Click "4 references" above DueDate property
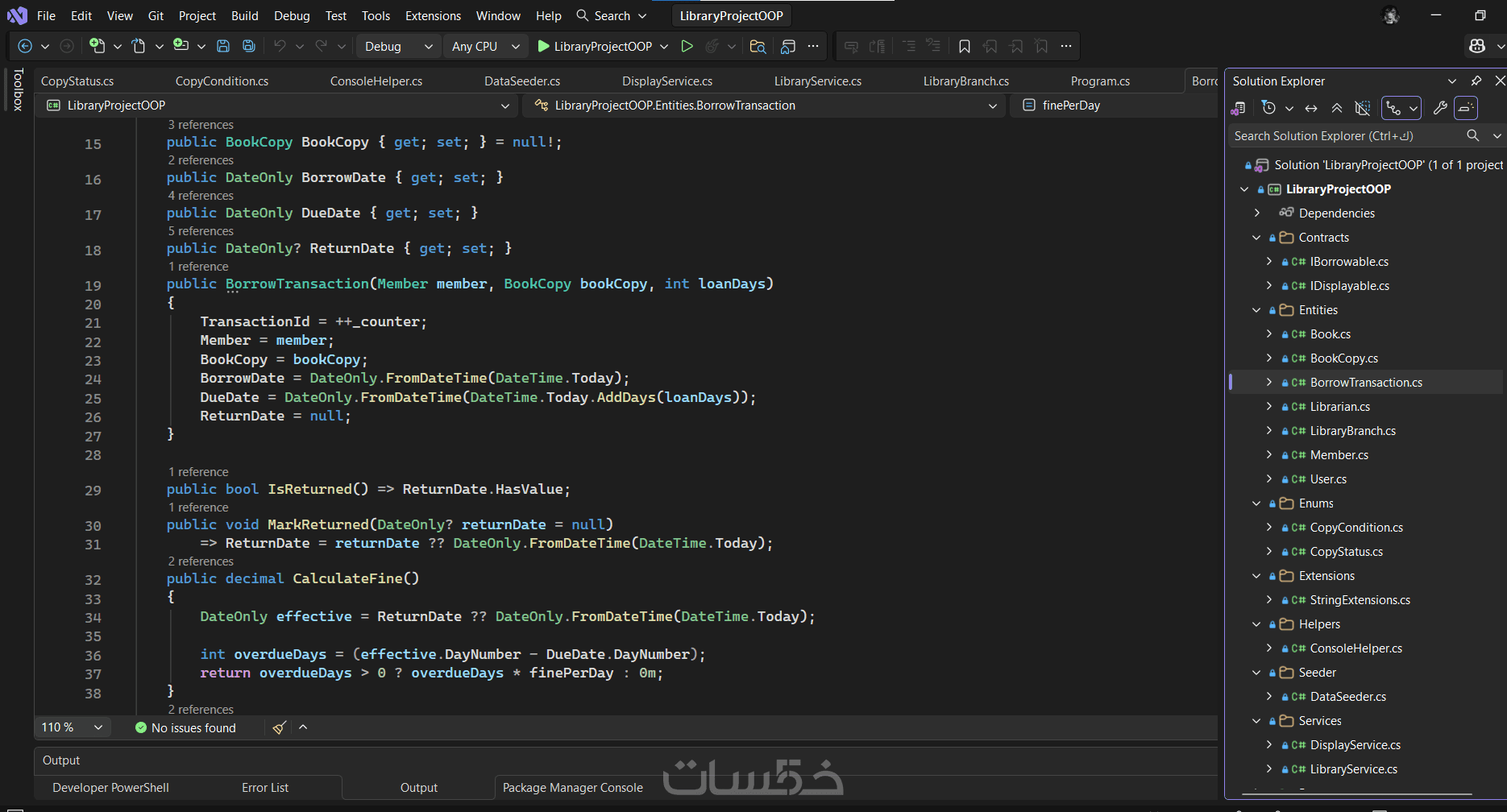1507x812 pixels. coord(201,196)
